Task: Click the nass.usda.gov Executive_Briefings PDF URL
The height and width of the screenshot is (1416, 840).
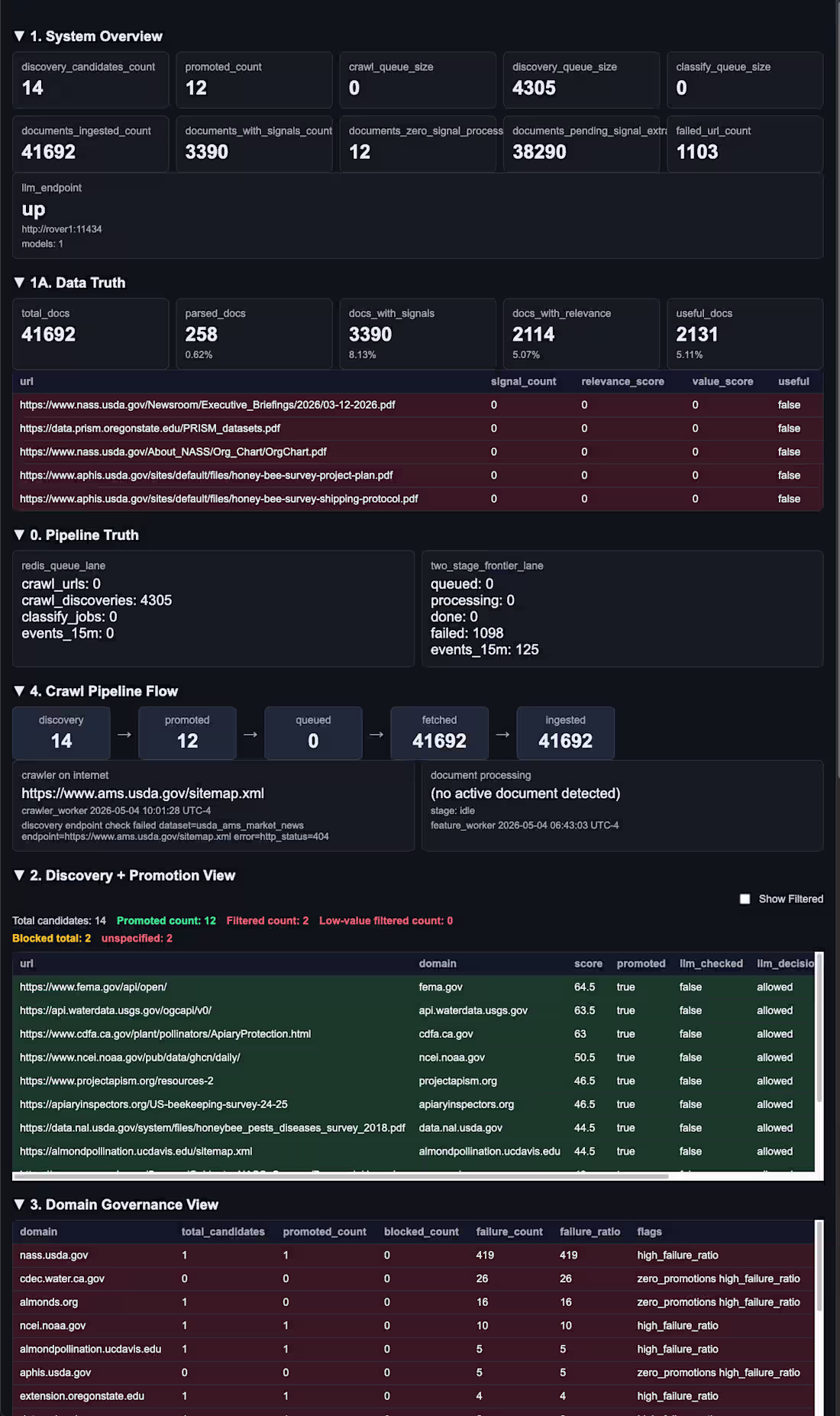Action: (x=208, y=405)
